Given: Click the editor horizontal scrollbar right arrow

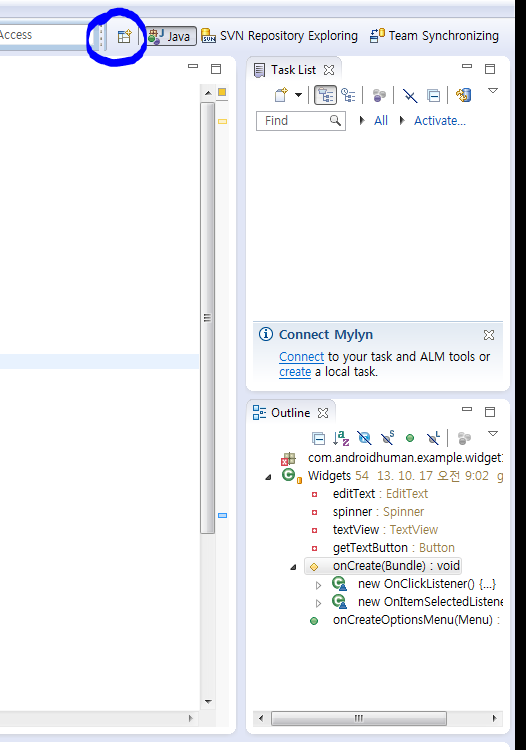Looking at the screenshot, I should (x=191, y=718).
